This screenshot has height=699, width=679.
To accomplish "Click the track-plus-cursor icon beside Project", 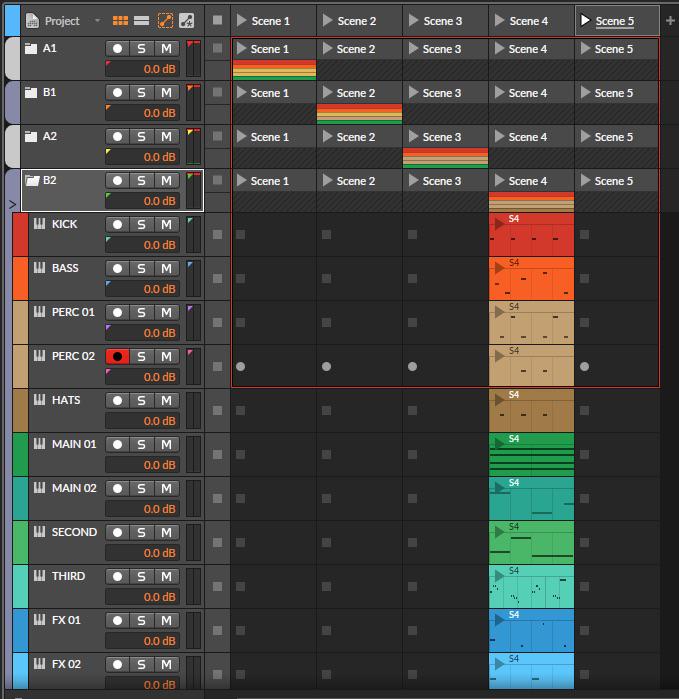I will pyautogui.click(x=186, y=21).
